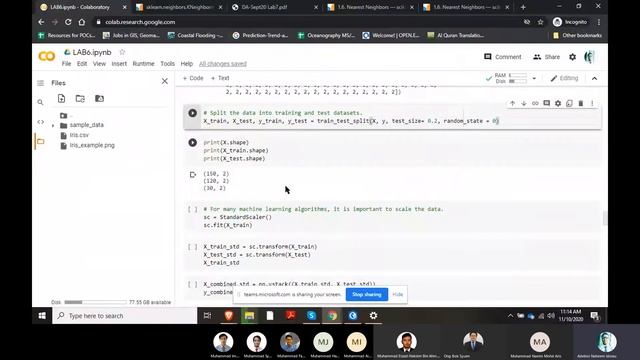Open the Windows Start menu
640x360 pixels.
tap(42, 316)
